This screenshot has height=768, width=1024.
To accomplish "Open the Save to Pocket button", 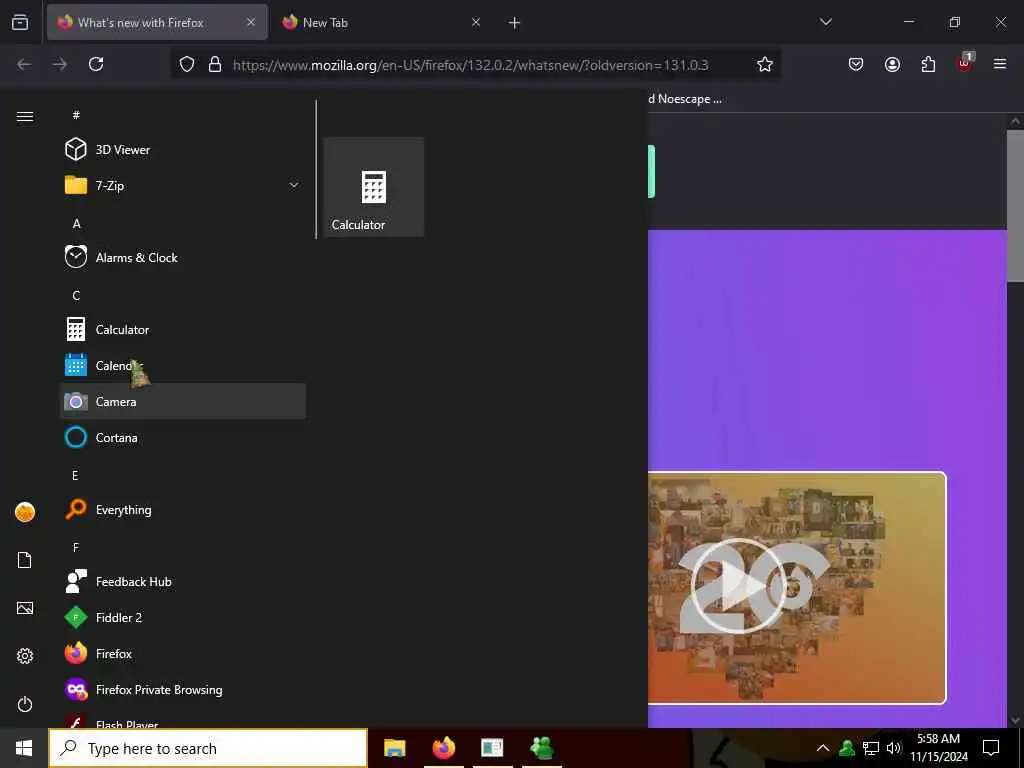I will [x=856, y=64].
